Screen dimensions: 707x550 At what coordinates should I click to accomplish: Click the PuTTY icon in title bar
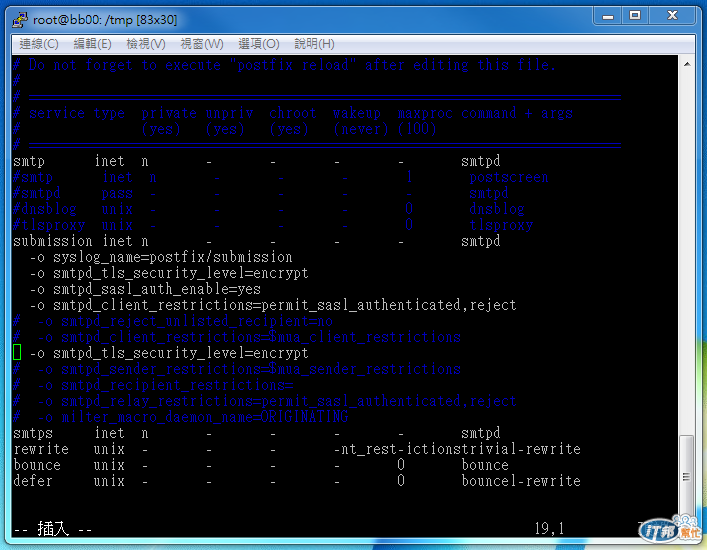pos(20,20)
